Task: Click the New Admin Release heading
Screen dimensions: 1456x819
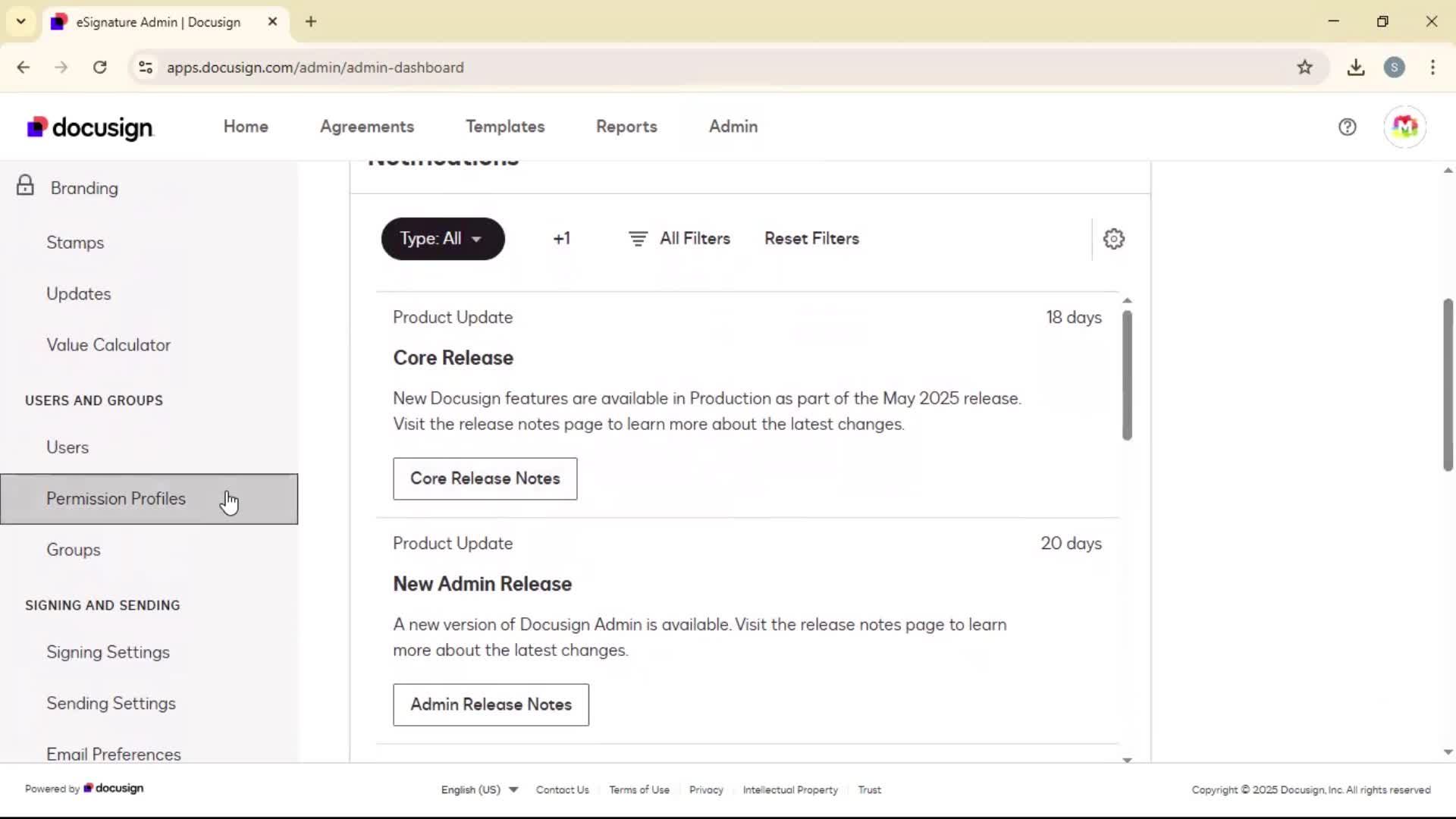Action: pos(482,584)
